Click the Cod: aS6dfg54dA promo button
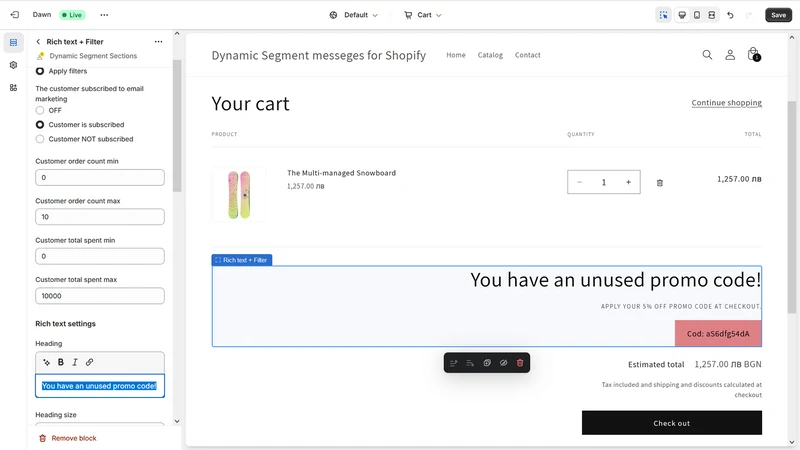 pyautogui.click(x=718, y=334)
